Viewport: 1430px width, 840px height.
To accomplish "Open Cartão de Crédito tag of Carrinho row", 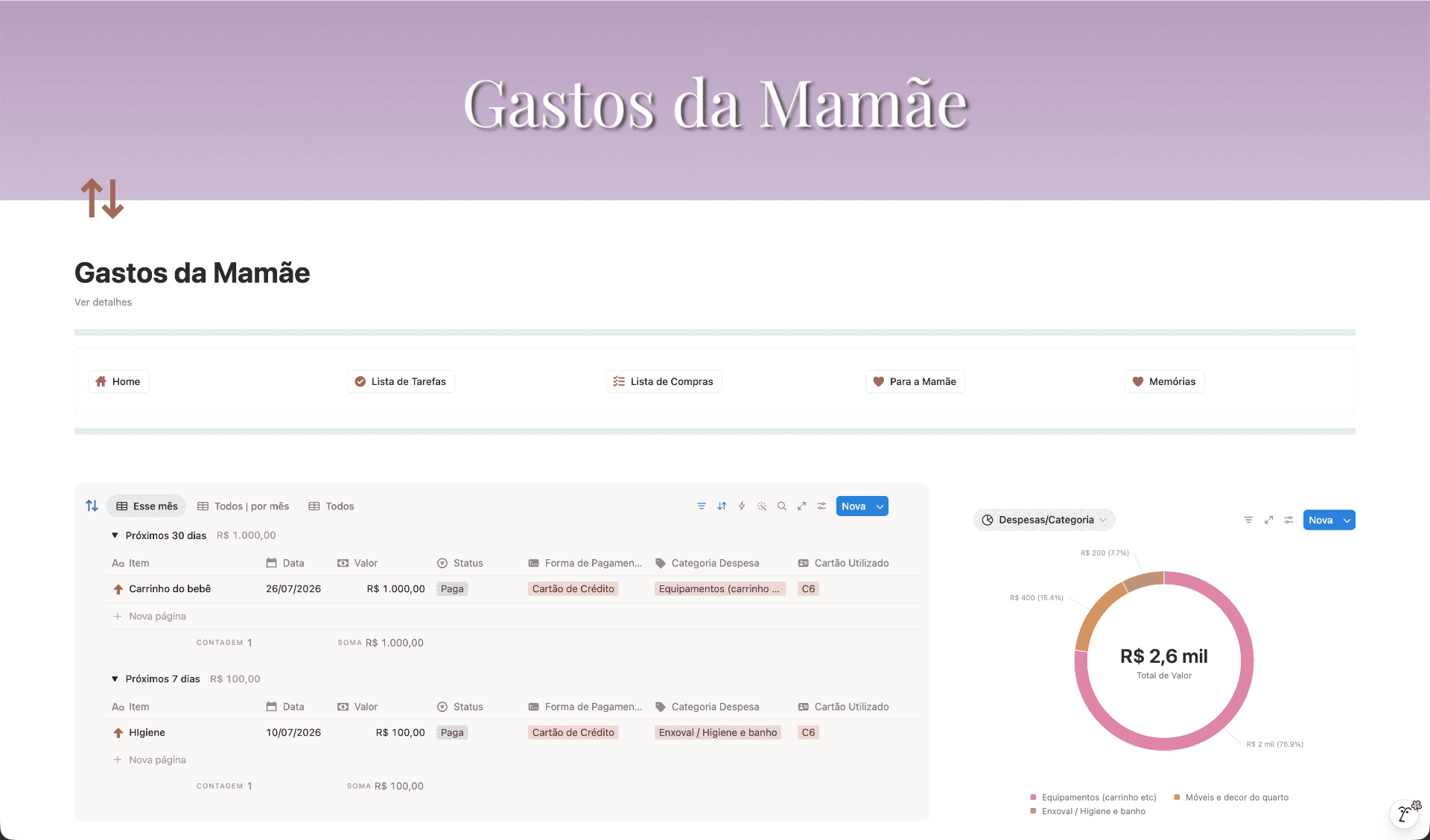I will pyautogui.click(x=573, y=589).
